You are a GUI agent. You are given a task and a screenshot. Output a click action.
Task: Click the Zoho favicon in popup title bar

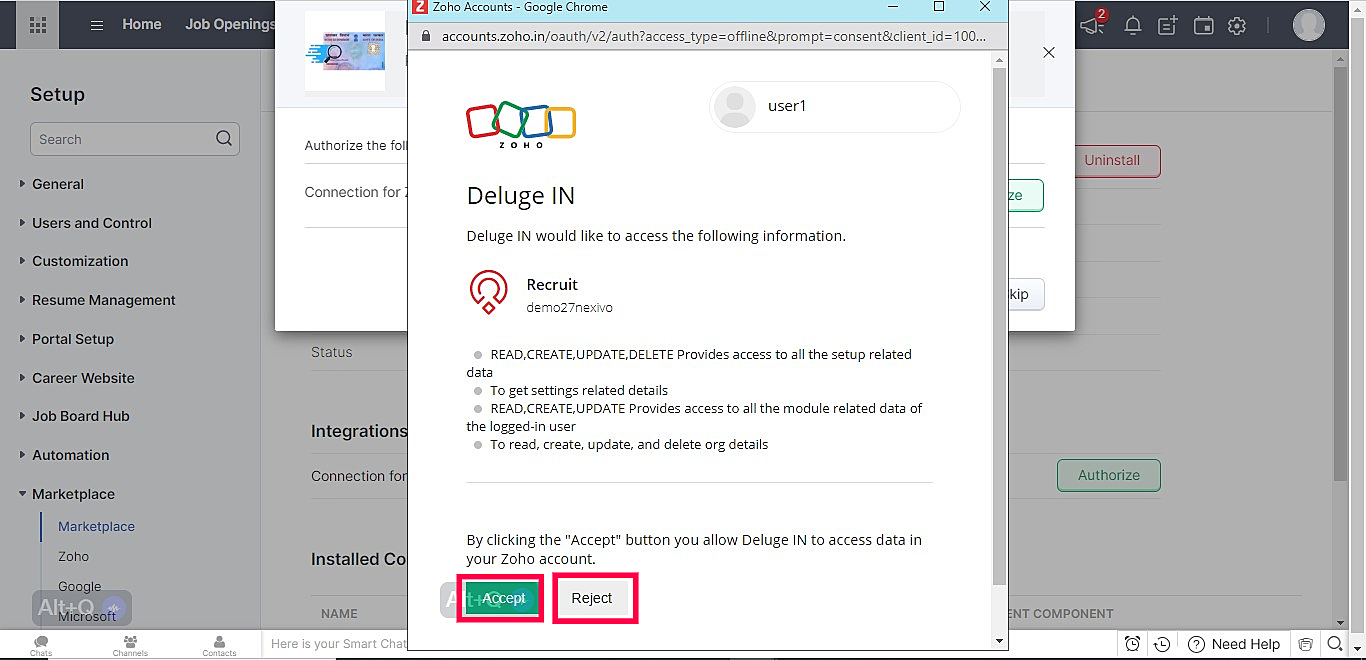pos(420,6)
